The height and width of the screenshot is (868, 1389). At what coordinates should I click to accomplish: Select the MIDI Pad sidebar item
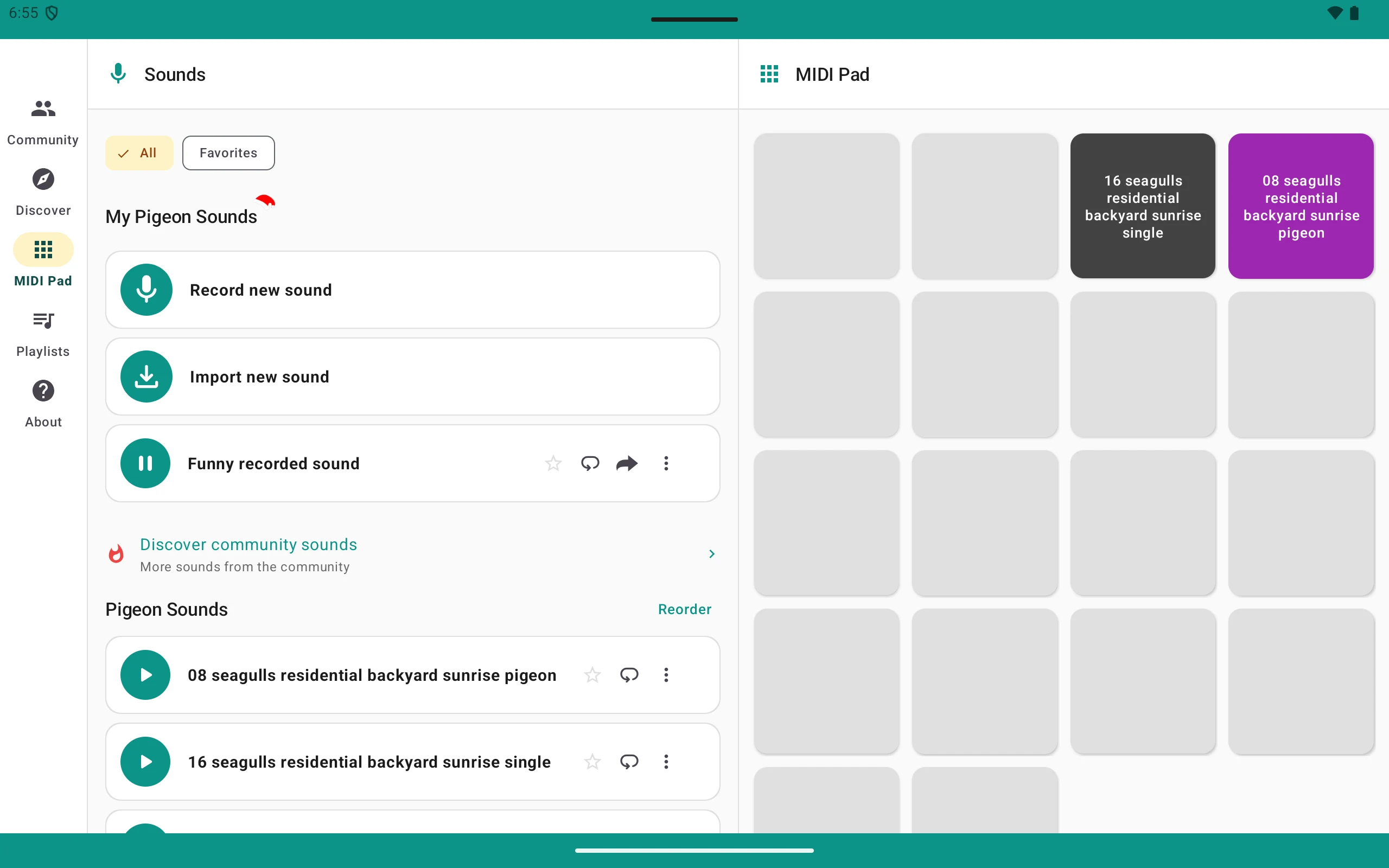(x=43, y=260)
